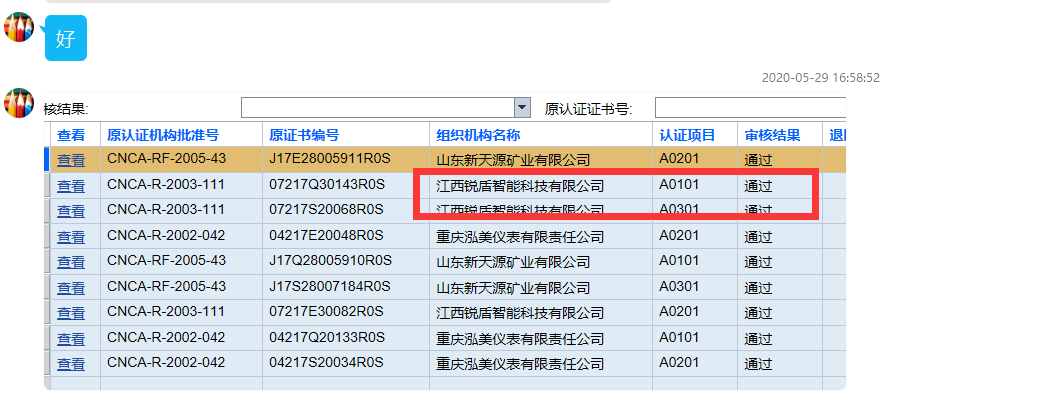
Task: Open 查看 link for 07217Q30143R0S row
Action: [71, 185]
